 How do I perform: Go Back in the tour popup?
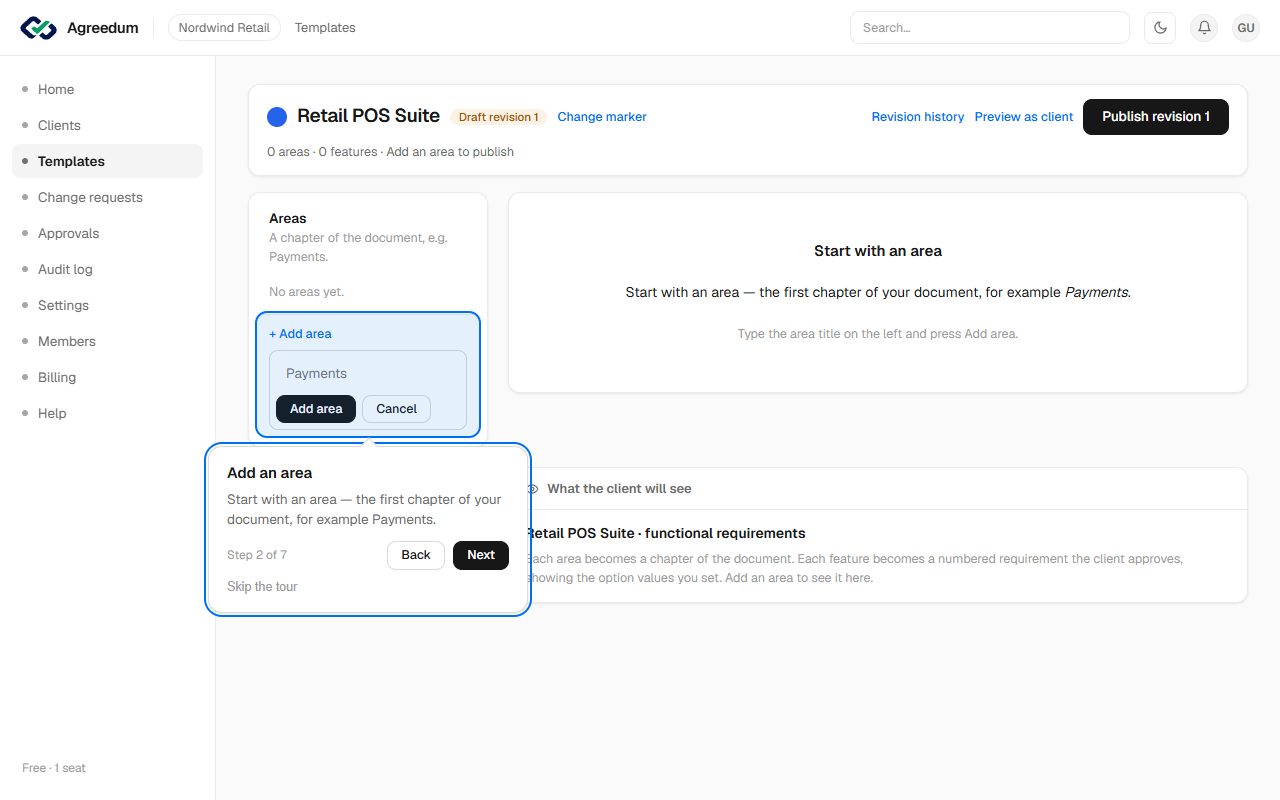click(x=416, y=555)
